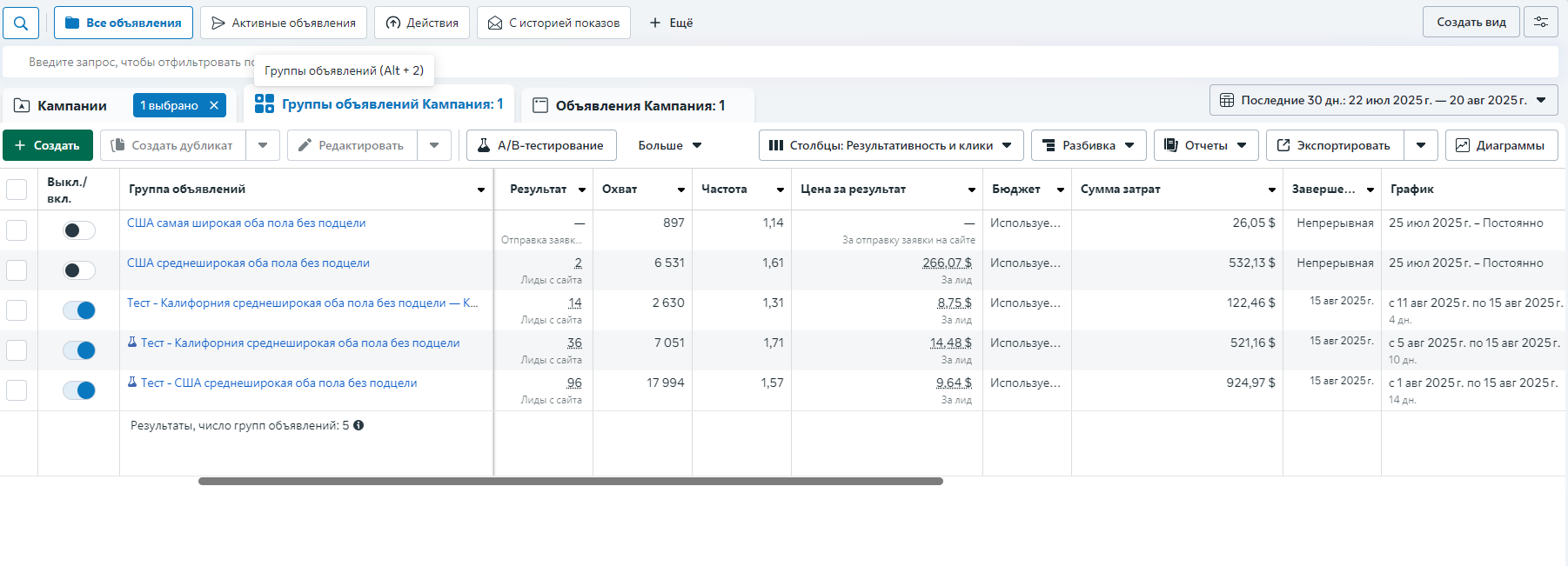This screenshot has height=566, width=1568.
Task: Click the green Создать button
Action: tap(48, 145)
